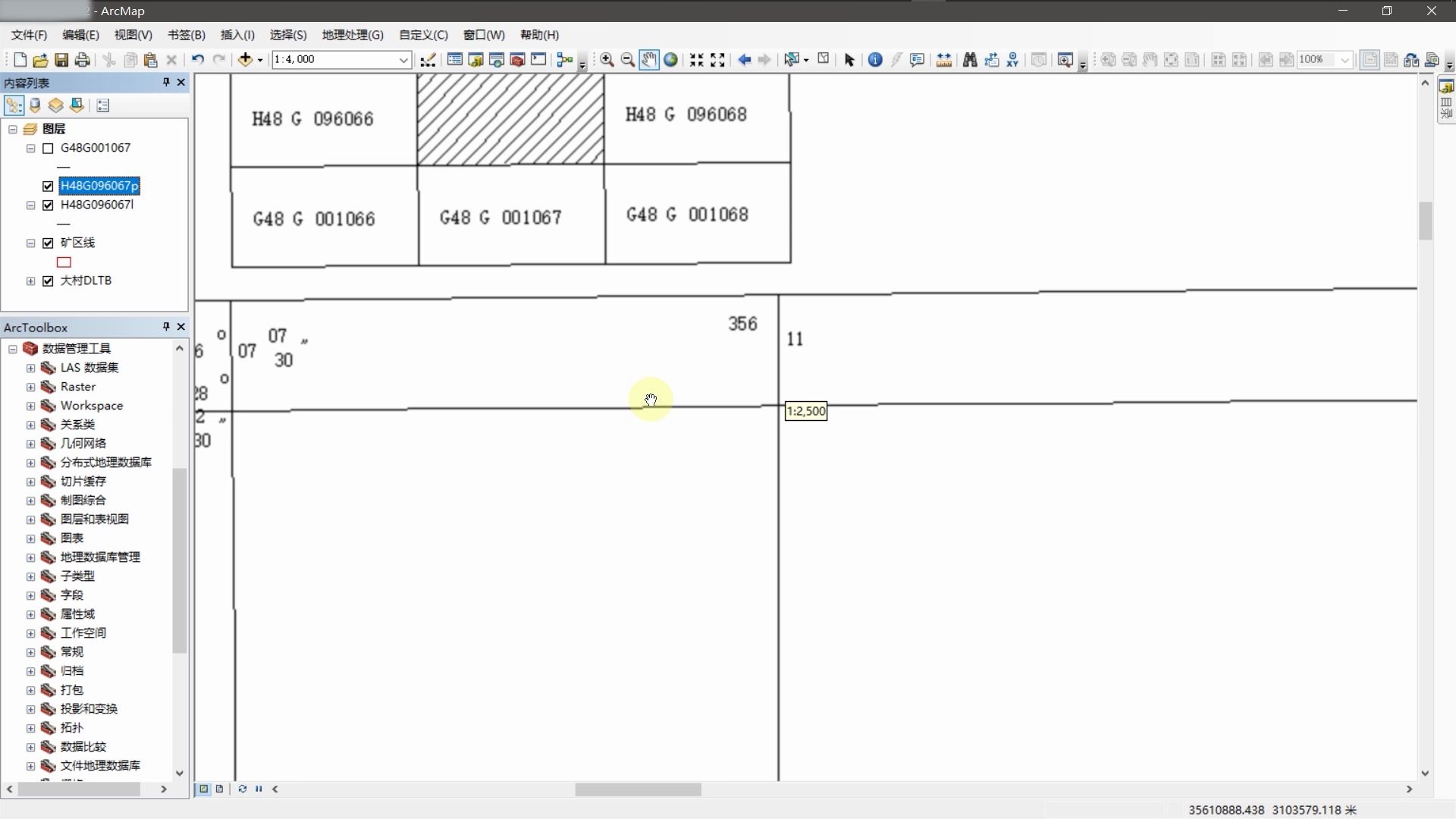Enable the G48G001067 layer checkbox
This screenshot has width=1456, height=819.
[x=49, y=149]
